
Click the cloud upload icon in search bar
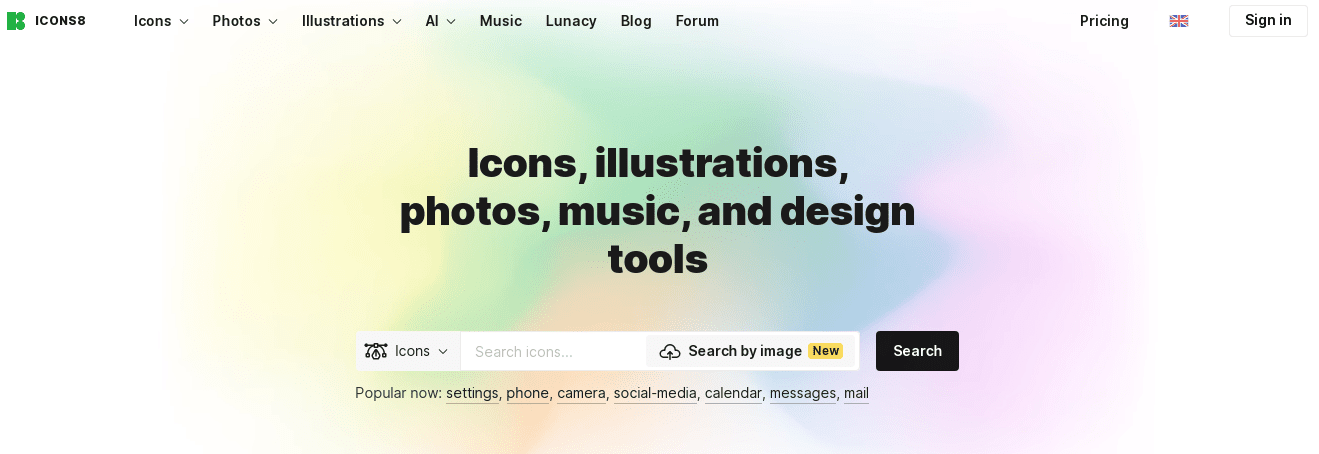pyautogui.click(x=670, y=351)
